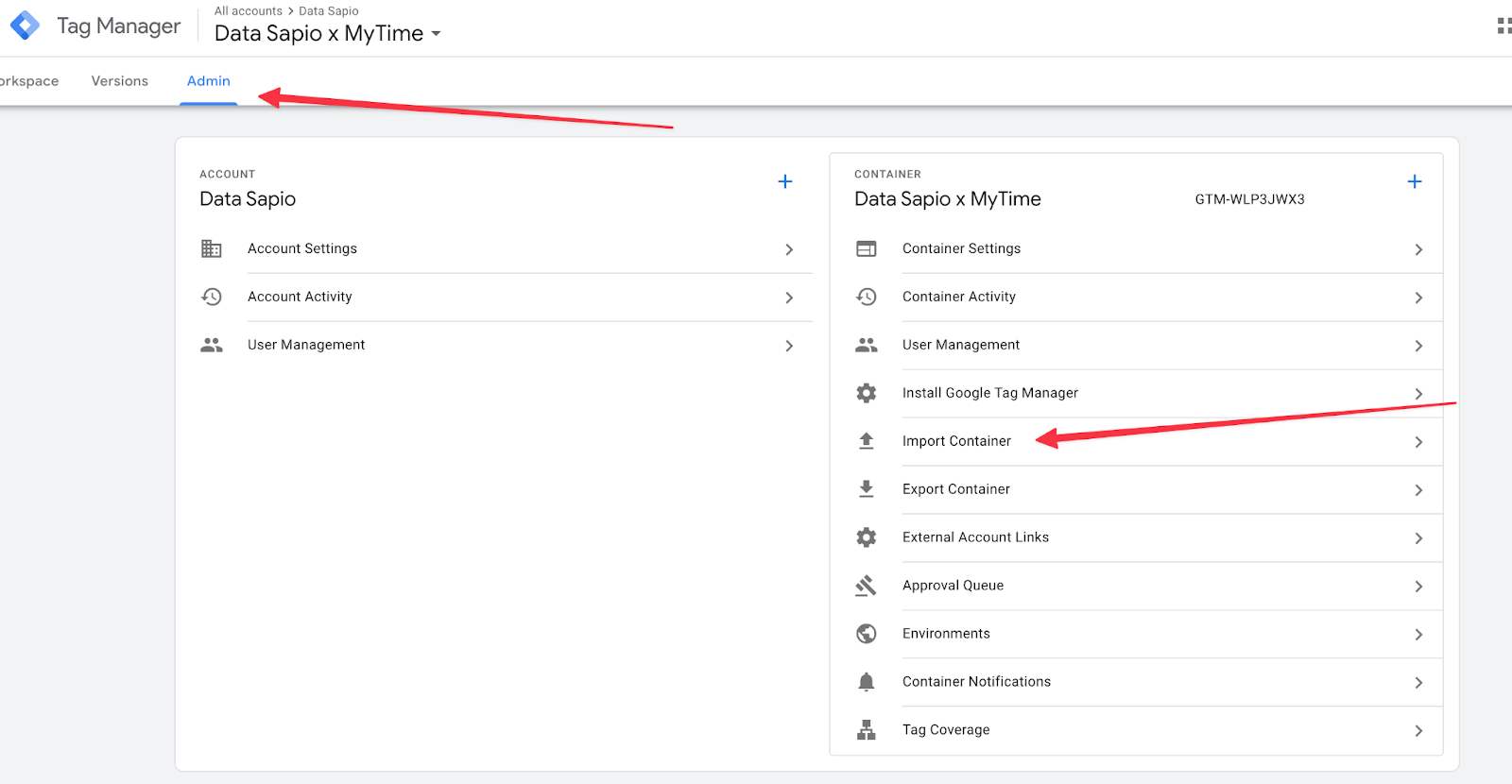1512x784 pixels.
Task: Click the container User Management people icon
Action: coord(867,346)
